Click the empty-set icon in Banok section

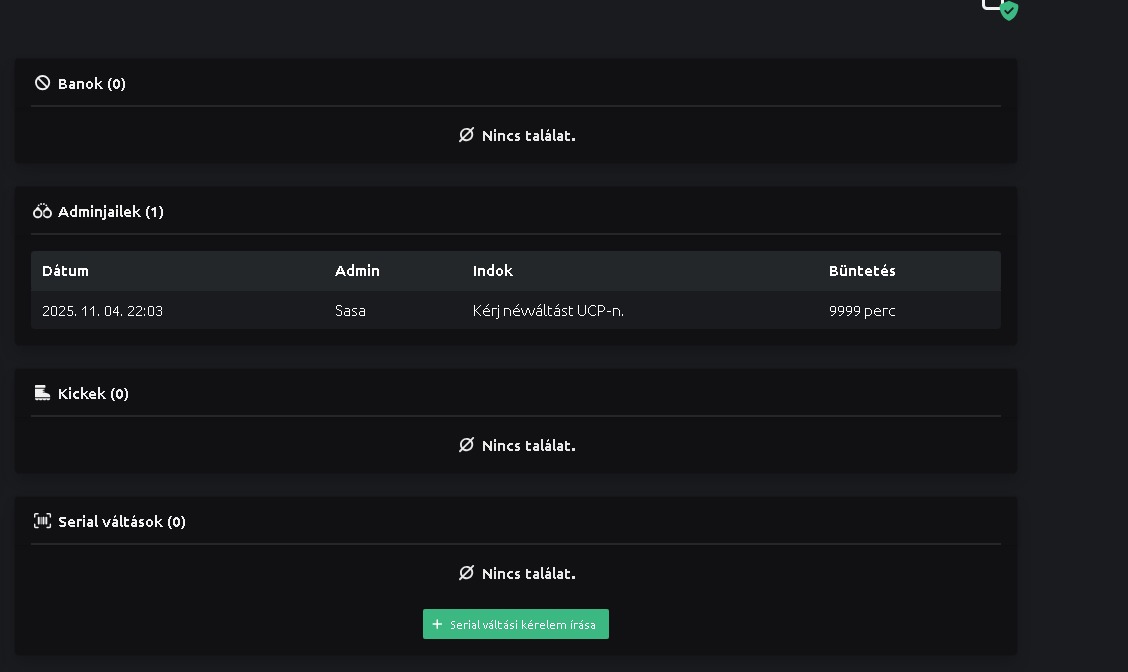point(466,135)
